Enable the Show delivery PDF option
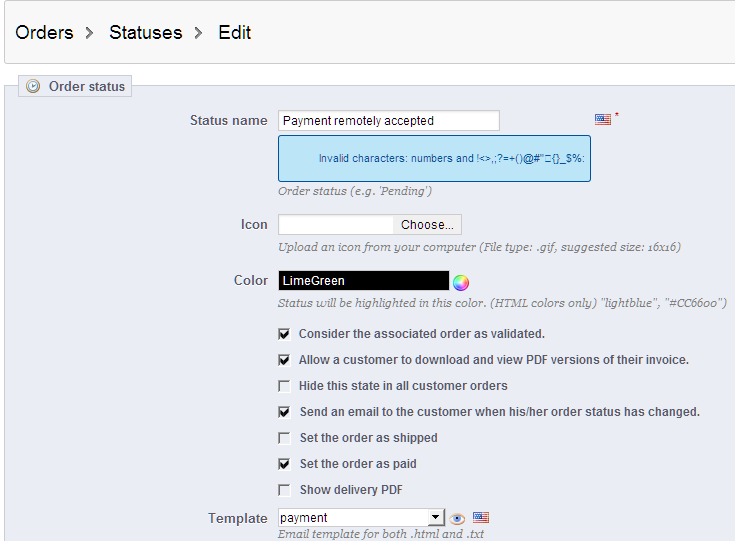The image size is (735, 541). coord(285,490)
